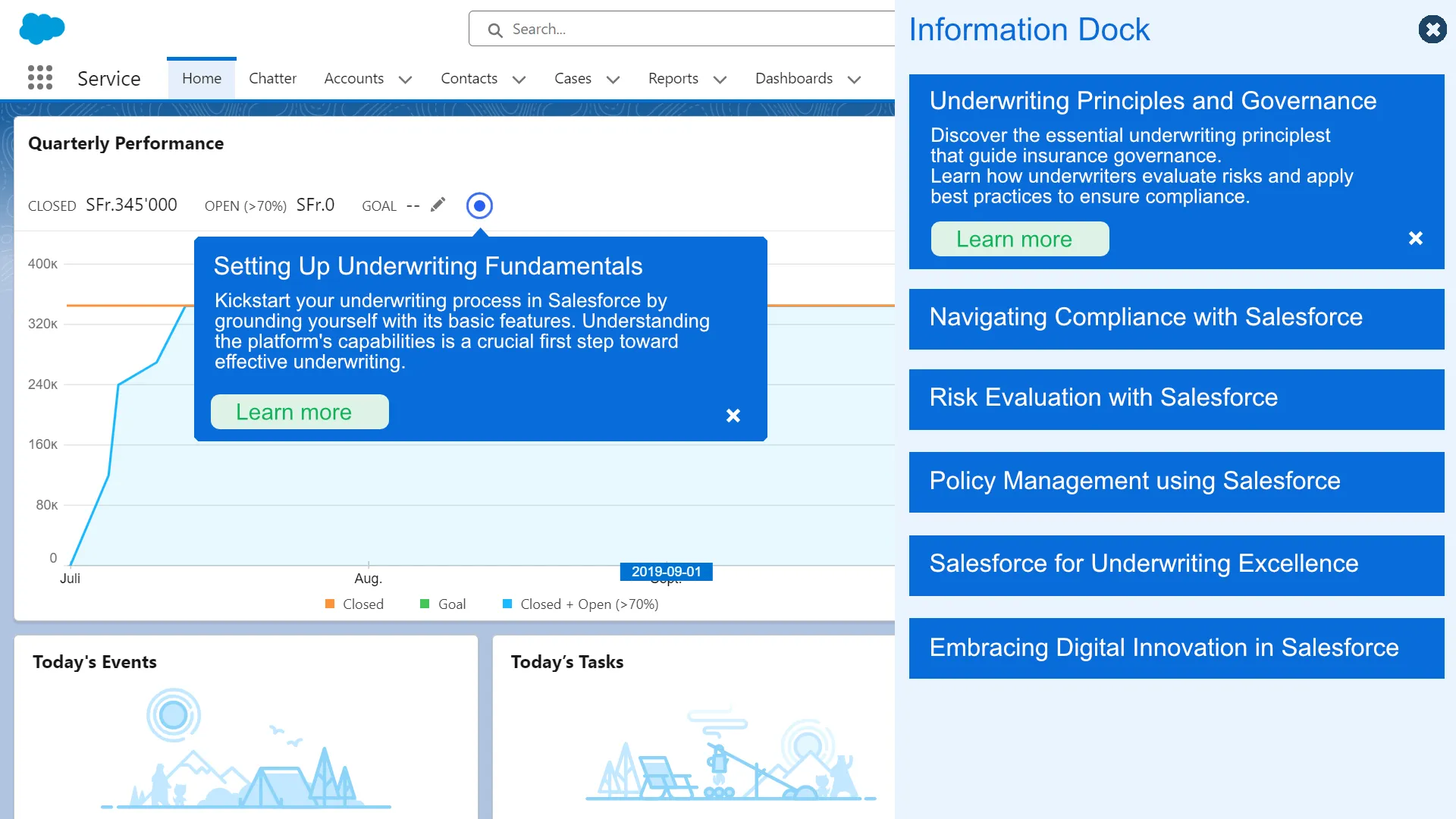Open Risk Evaluation with Salesforce entry
1456x819 pixels.
click(x=1176, y=399)
